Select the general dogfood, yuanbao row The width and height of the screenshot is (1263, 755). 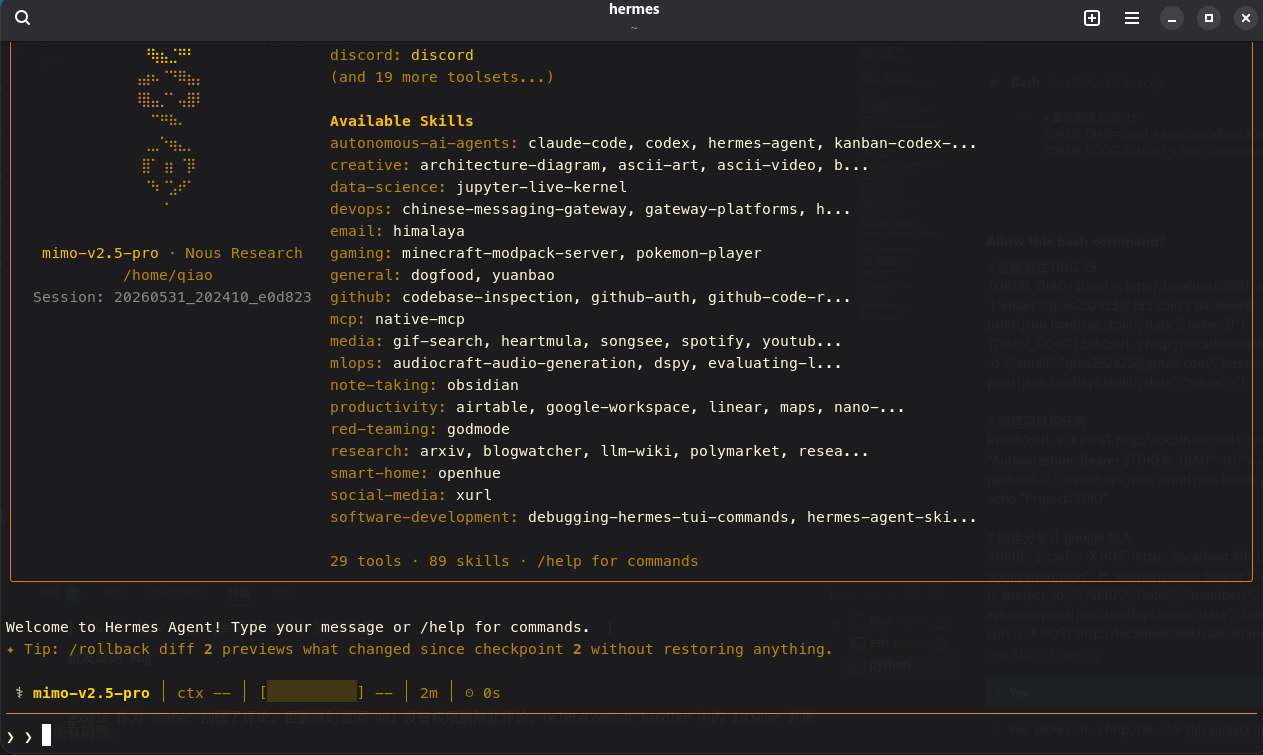tap(442, 275)
